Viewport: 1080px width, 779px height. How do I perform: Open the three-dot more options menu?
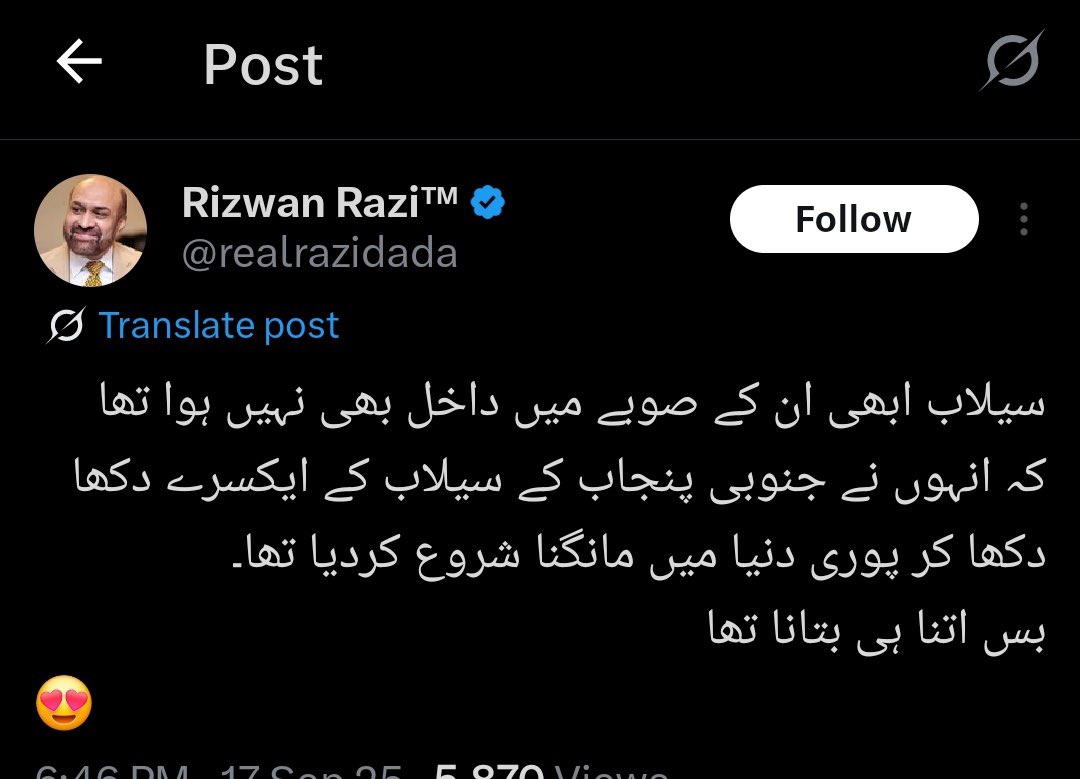pos(1024,219)
